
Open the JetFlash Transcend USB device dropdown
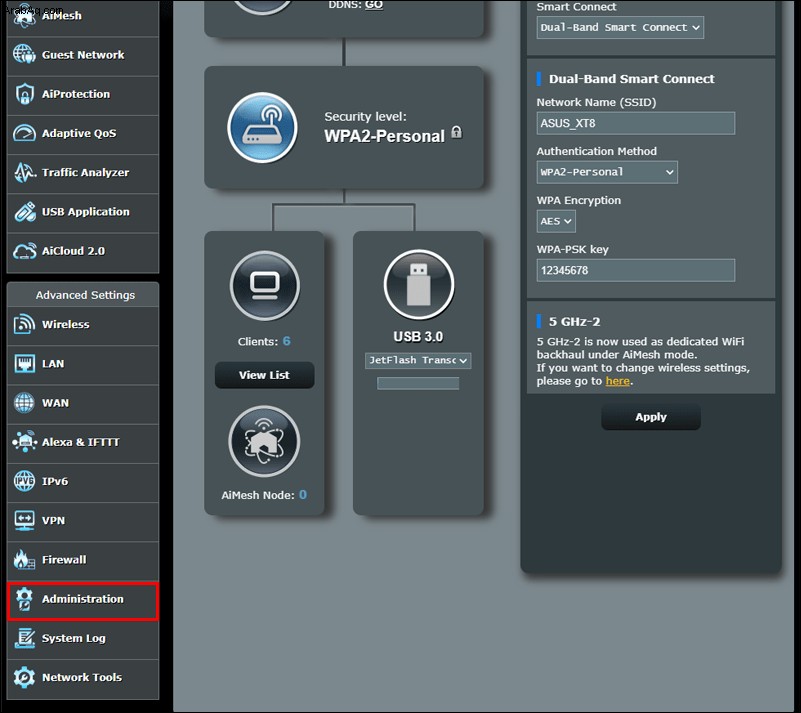coord(418,361)
